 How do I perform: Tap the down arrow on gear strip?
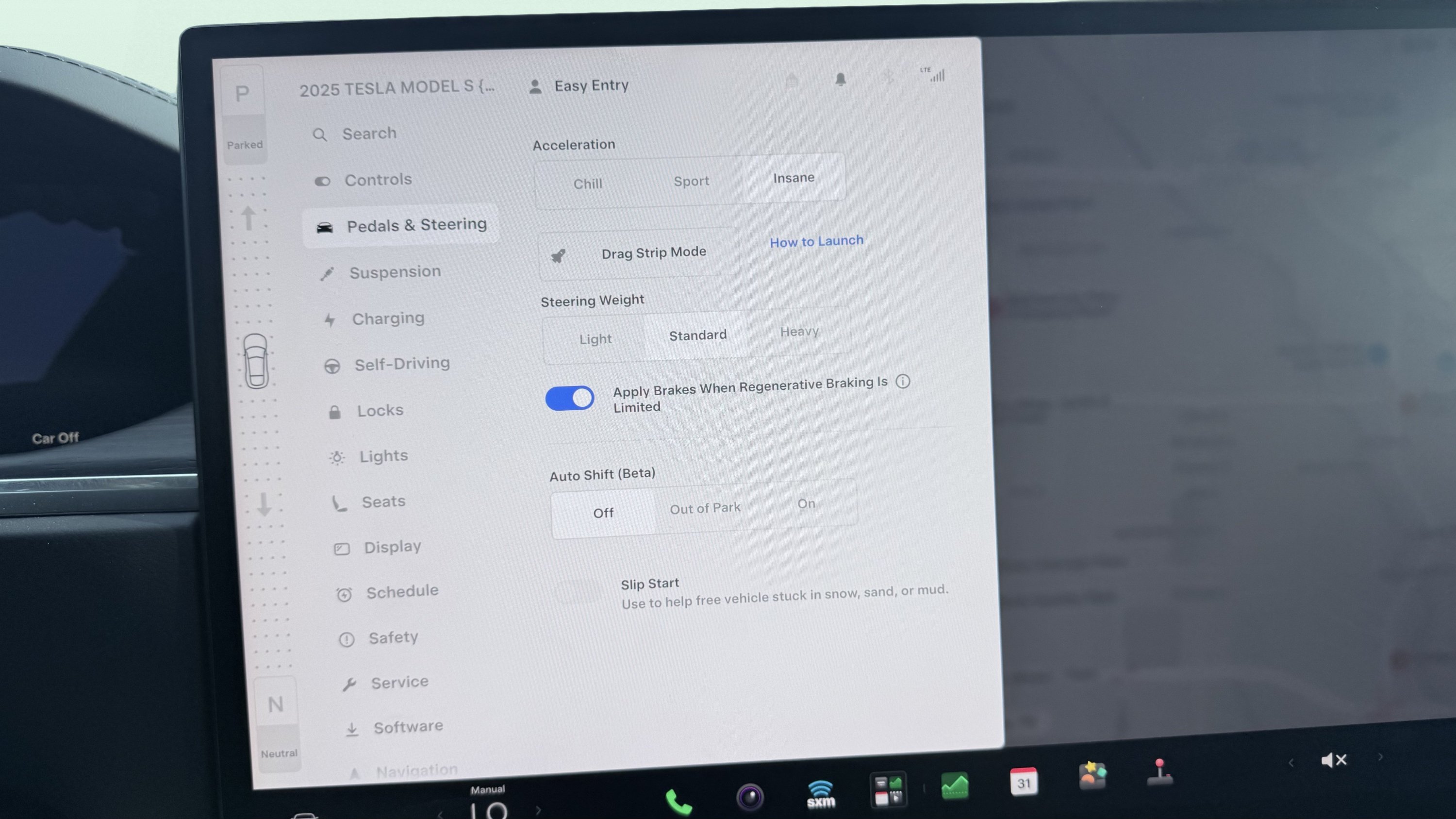point(264,504)
